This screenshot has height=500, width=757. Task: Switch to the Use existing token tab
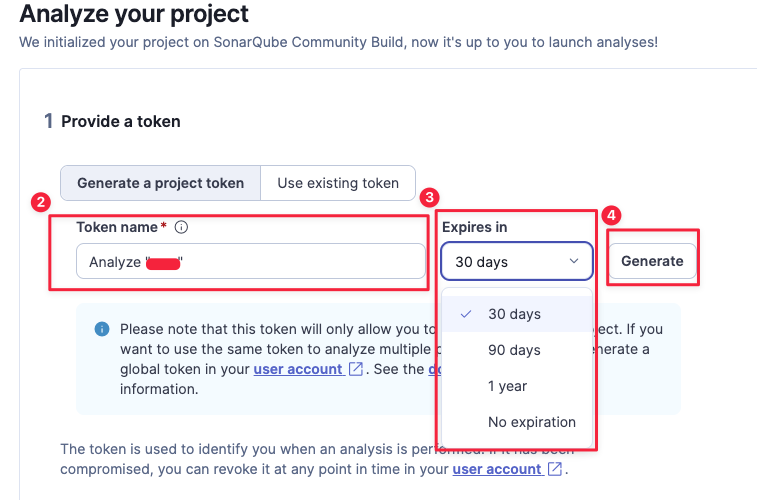pos(338,183)
